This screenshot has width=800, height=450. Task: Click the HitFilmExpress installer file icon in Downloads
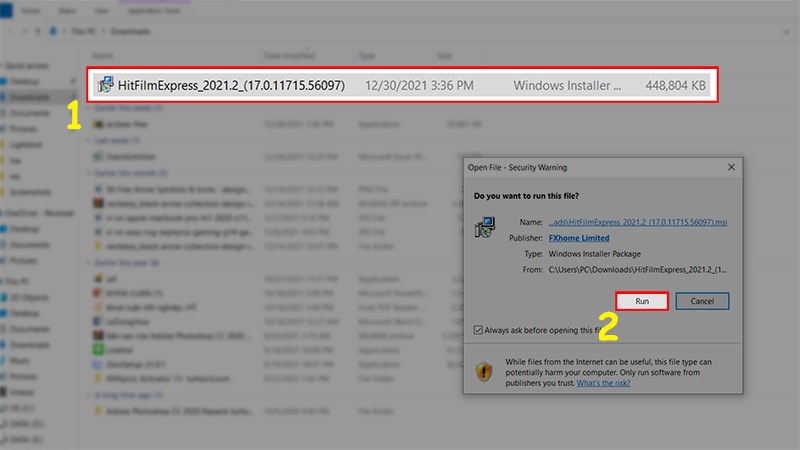tap(106, 85)
